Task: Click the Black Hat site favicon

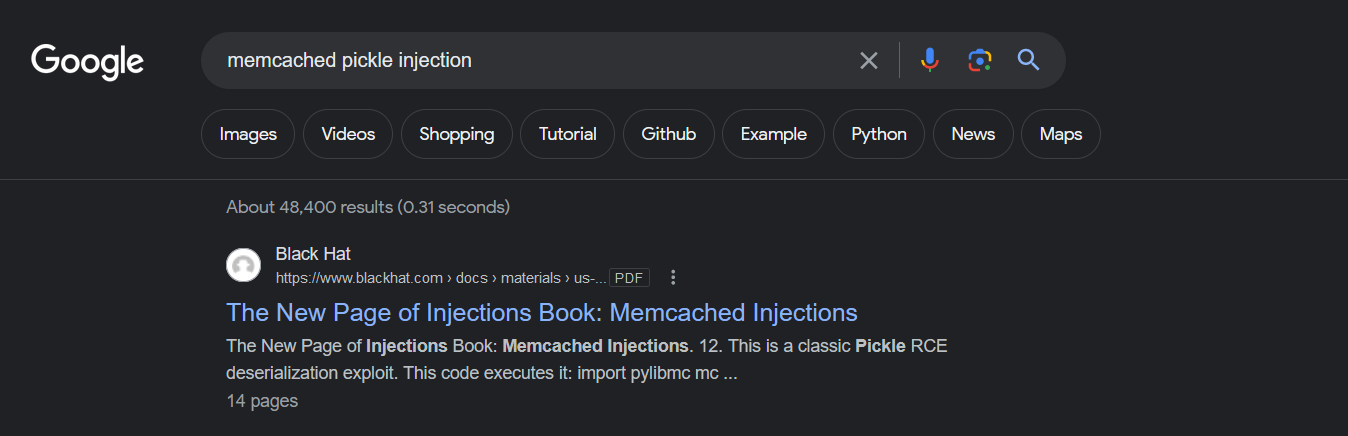Action: 243,265
